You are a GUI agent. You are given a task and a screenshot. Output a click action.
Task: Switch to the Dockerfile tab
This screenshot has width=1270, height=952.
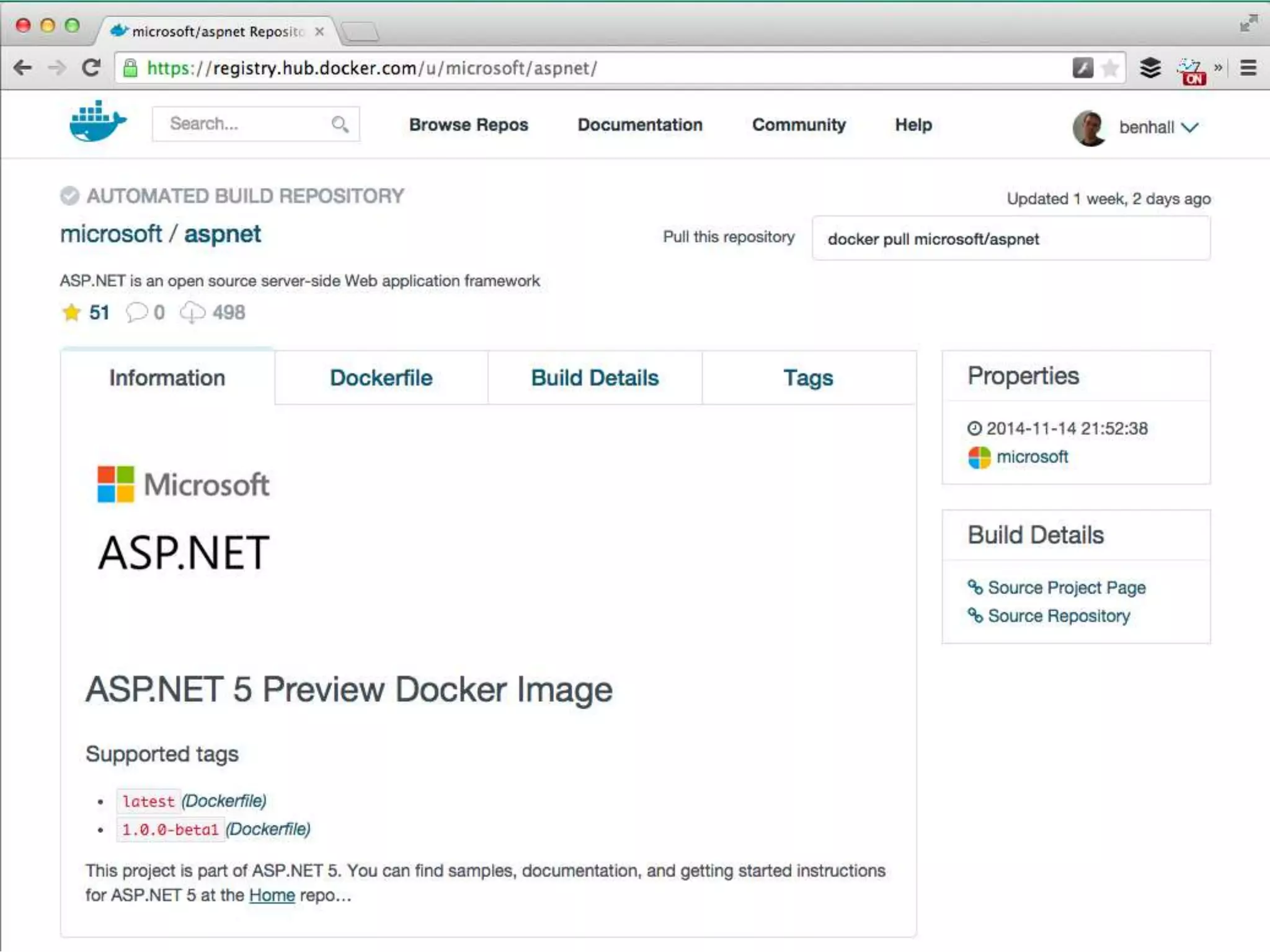[x=381, y=377]
